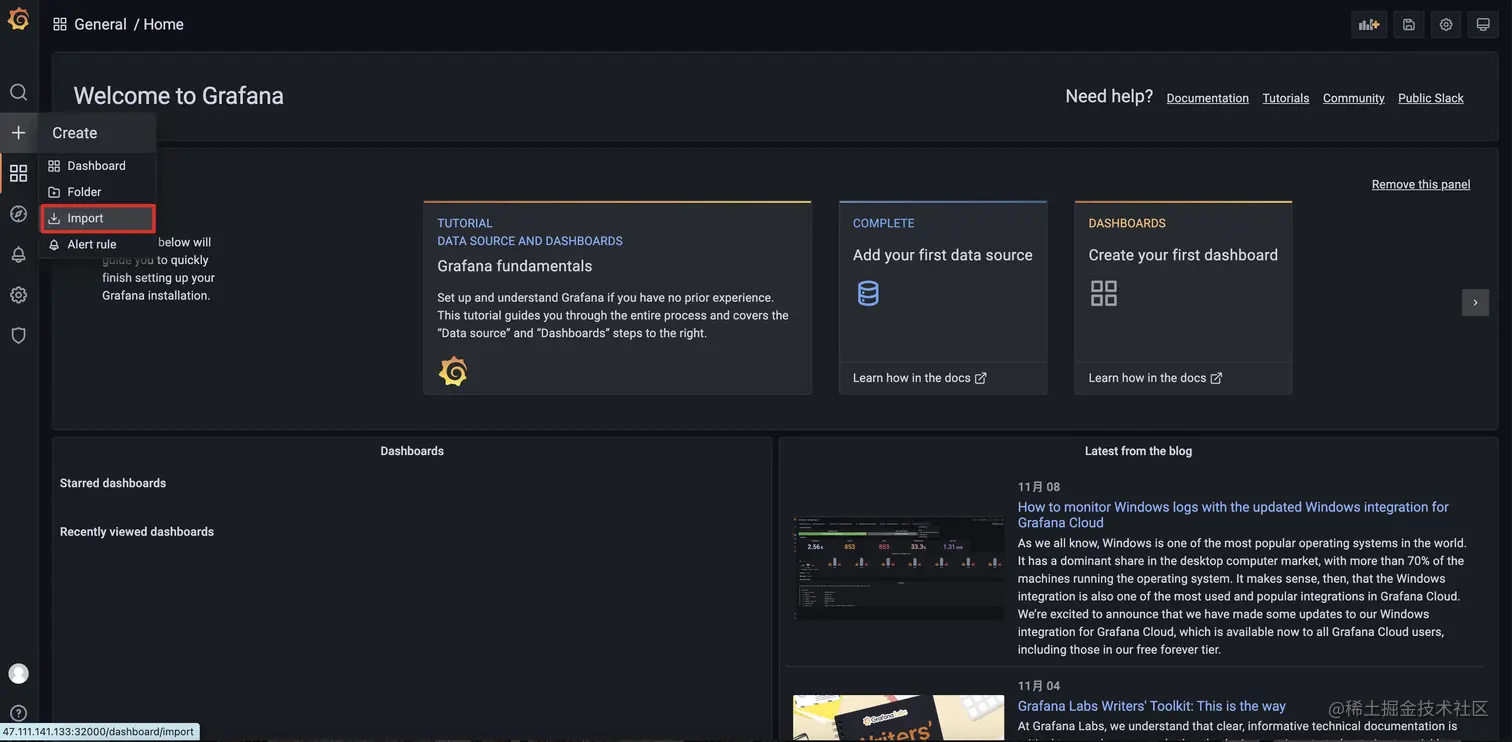Open Create your first dashboard card

point(1183,298)
